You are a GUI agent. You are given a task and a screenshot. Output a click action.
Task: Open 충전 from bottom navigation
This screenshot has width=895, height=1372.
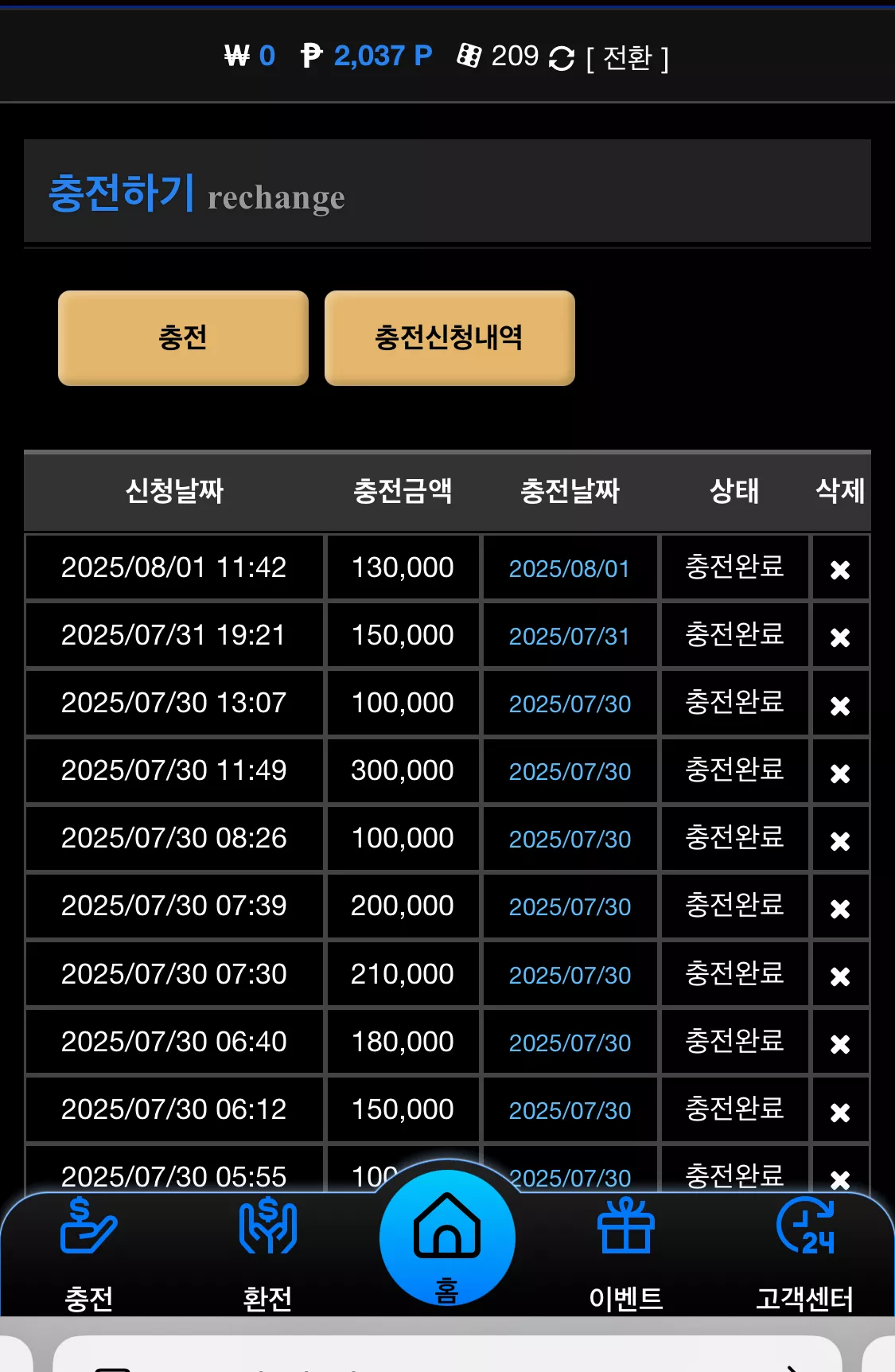pos(88,1255)
